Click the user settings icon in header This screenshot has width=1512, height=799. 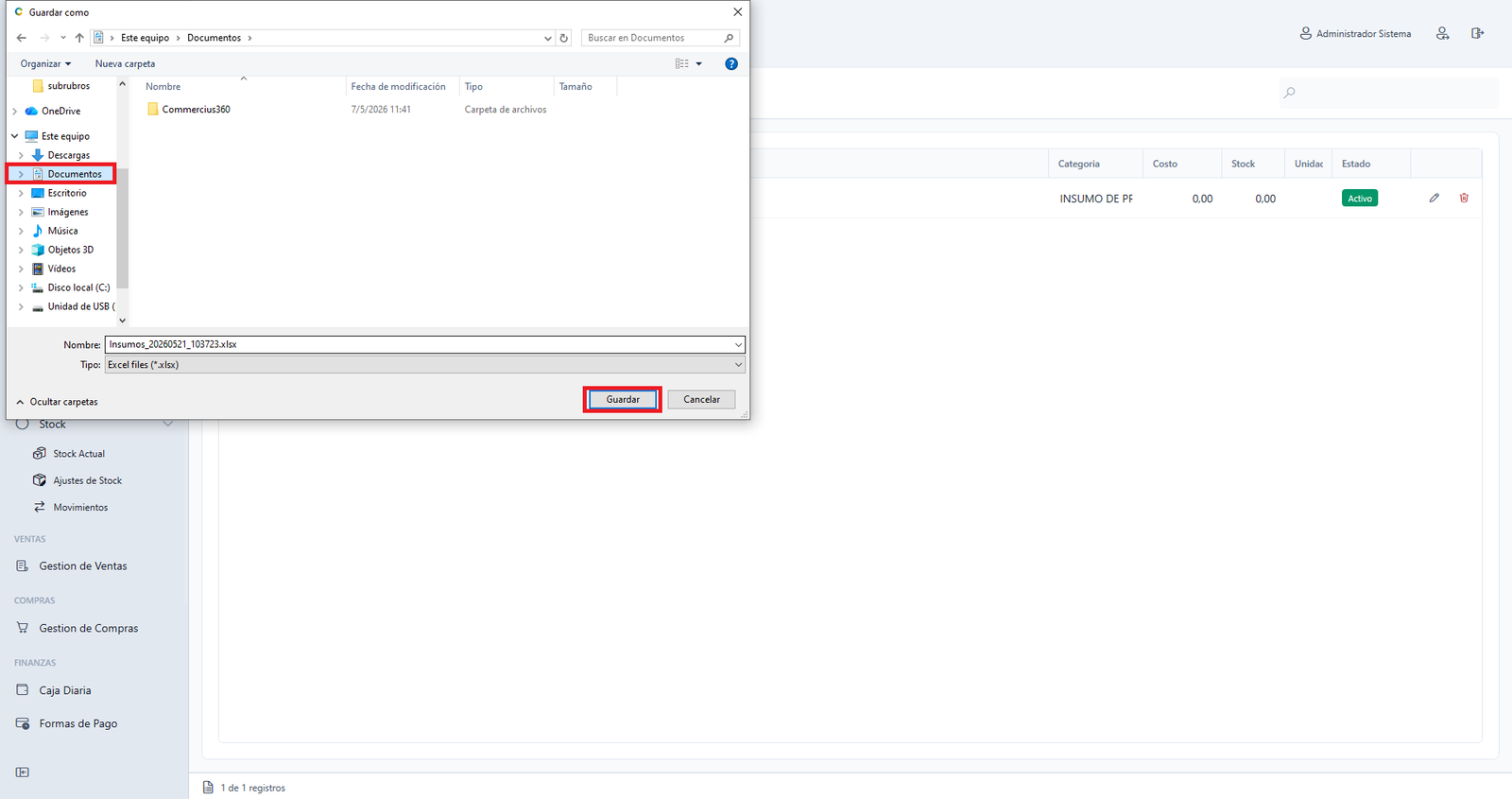(1442, 33)
